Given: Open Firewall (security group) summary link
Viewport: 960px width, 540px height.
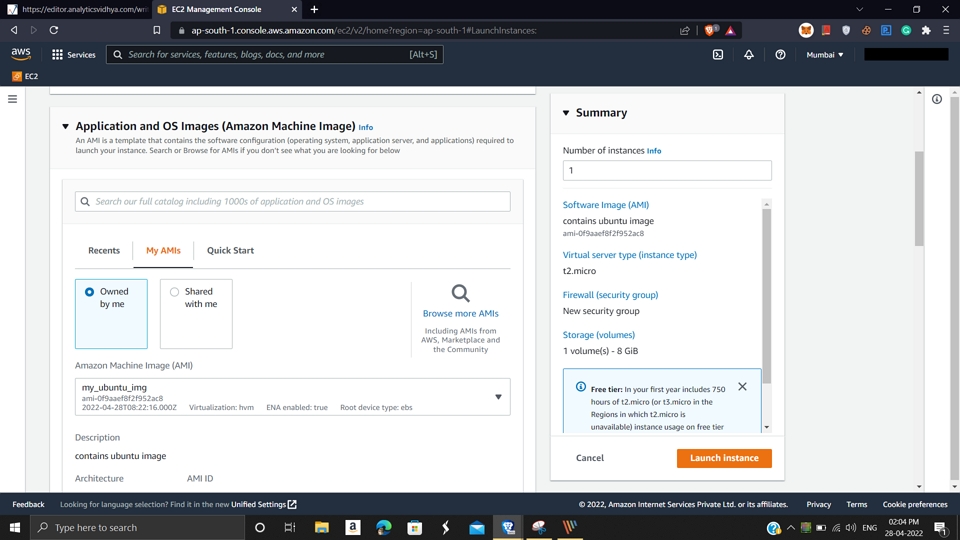Looking at the screenshot, I should point(610,295).
